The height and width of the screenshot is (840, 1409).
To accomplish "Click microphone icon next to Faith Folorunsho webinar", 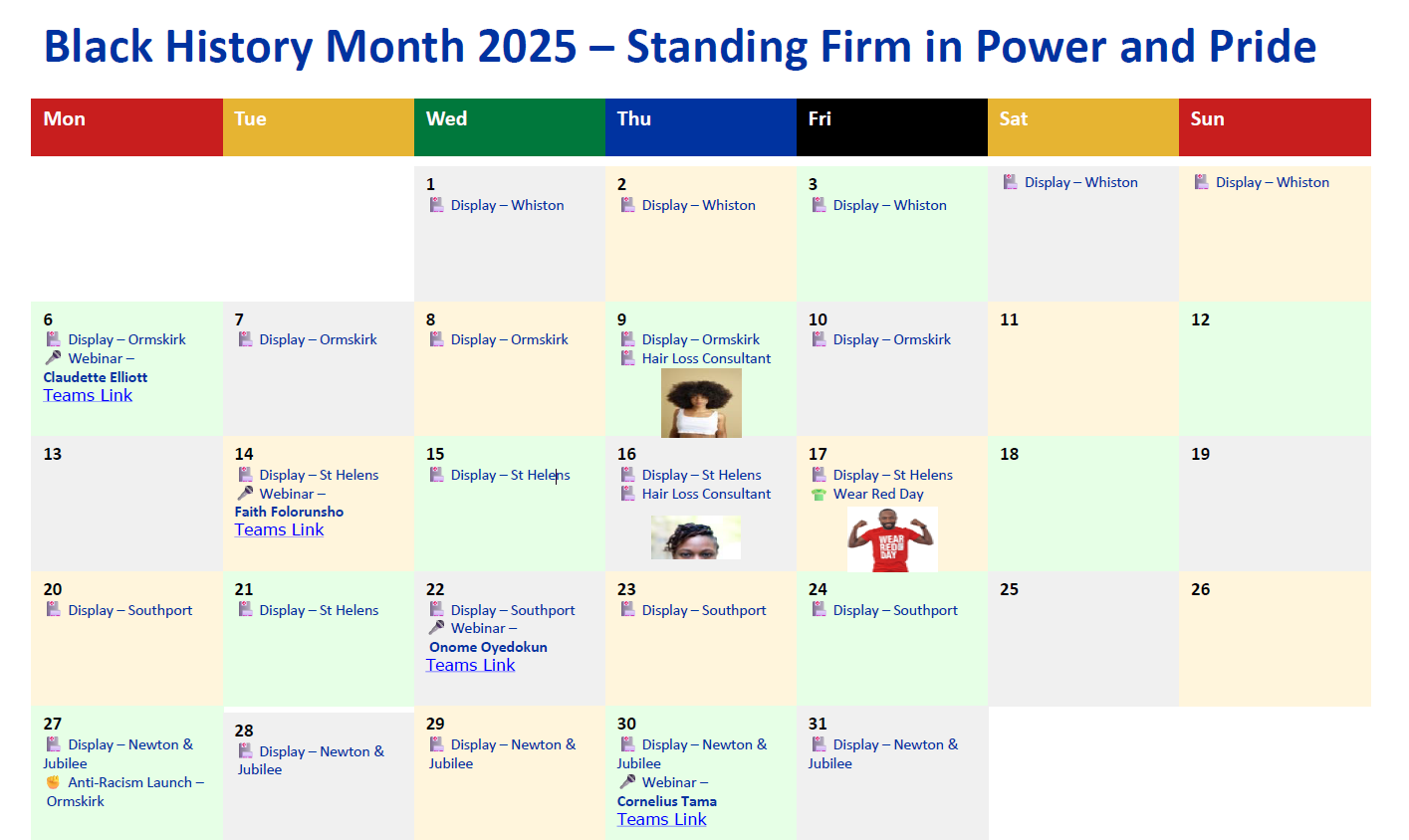I will point(245,494).
